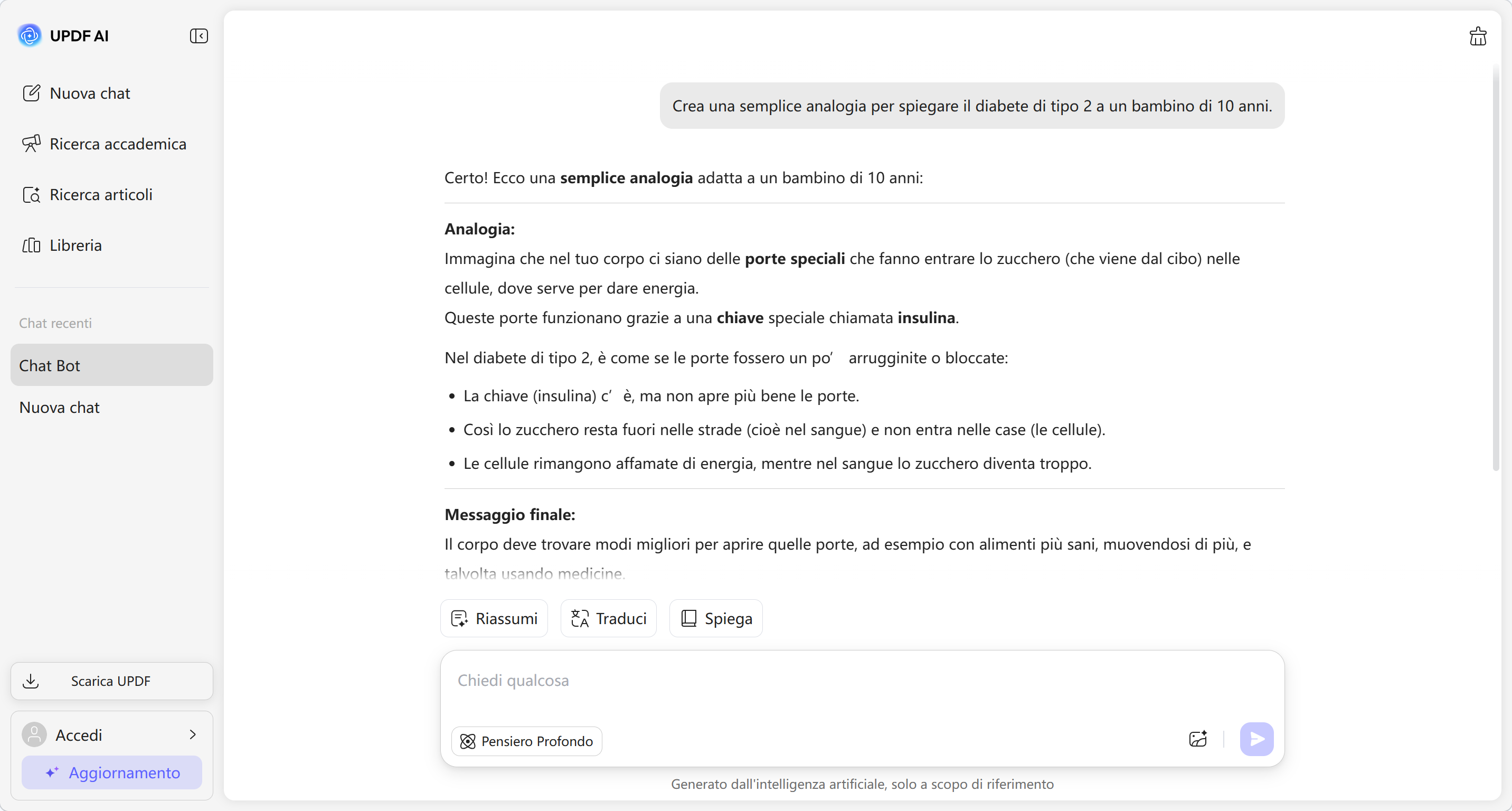
Task: Click the Libreria books icon
Action: [31, 246]
